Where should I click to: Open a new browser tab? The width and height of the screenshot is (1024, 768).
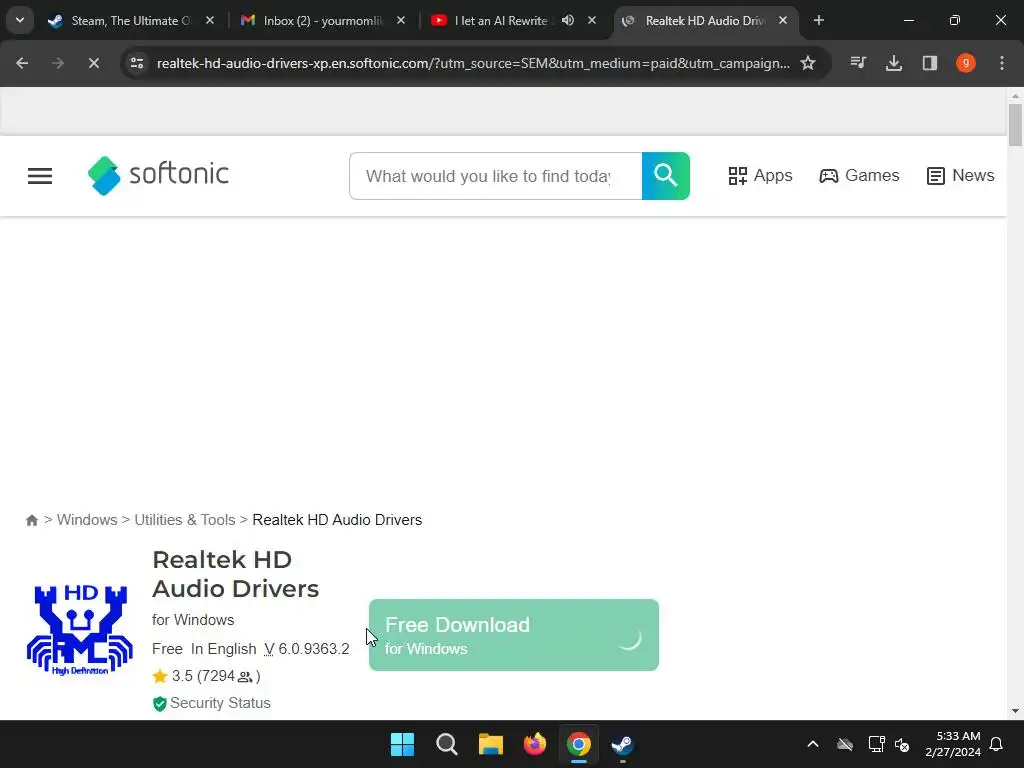(x=819, y=20)
